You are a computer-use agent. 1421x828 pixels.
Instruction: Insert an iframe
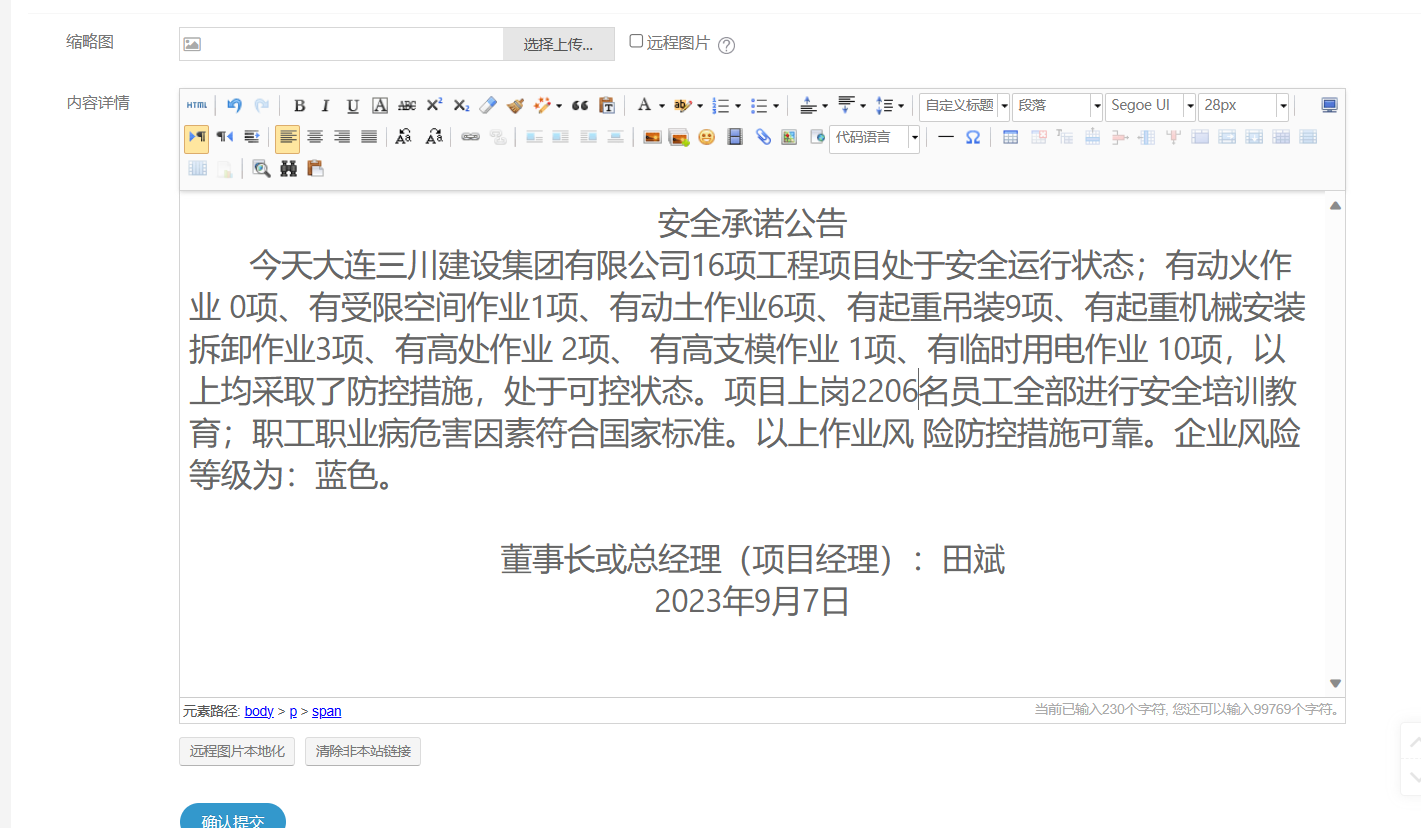(817, 137)
